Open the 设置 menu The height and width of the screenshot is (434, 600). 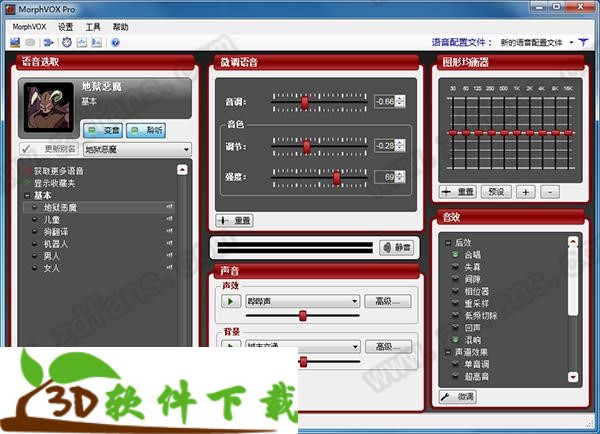65,27
